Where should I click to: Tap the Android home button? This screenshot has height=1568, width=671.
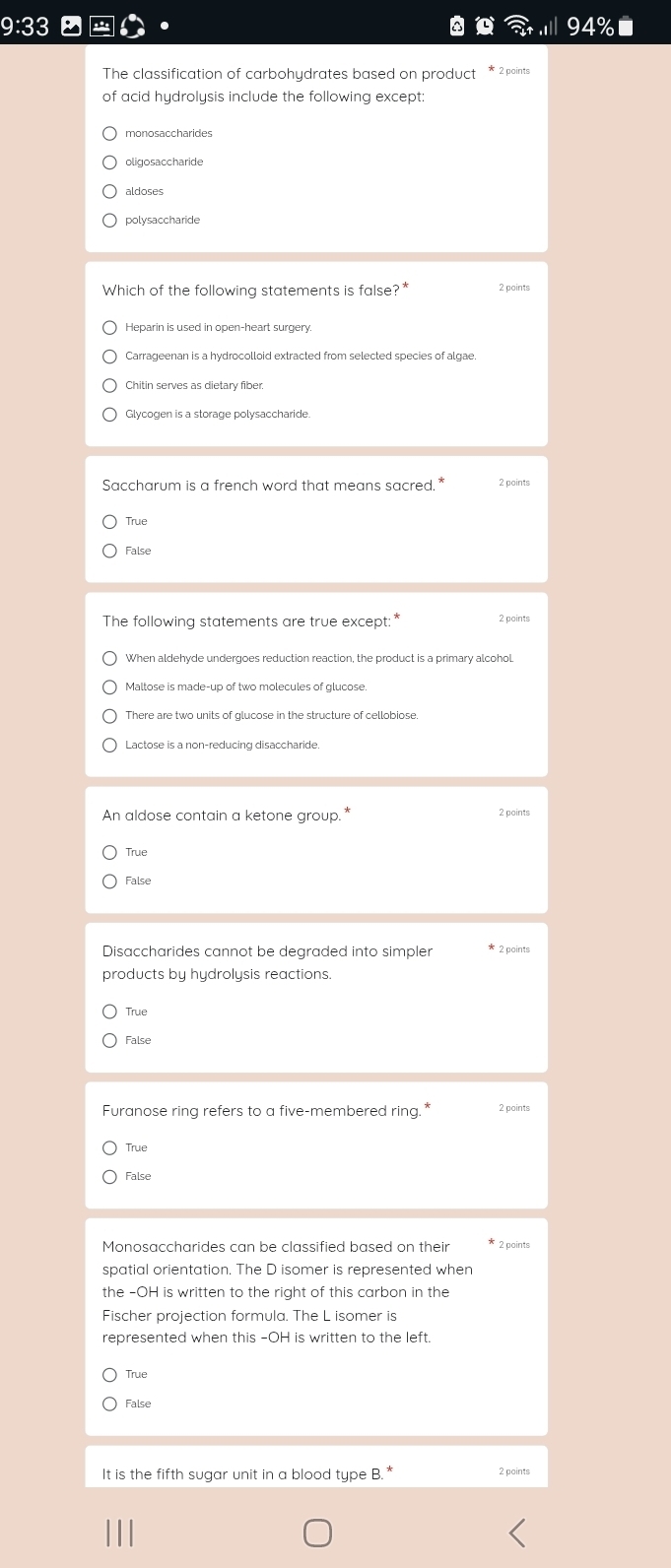click(317, 1533)
